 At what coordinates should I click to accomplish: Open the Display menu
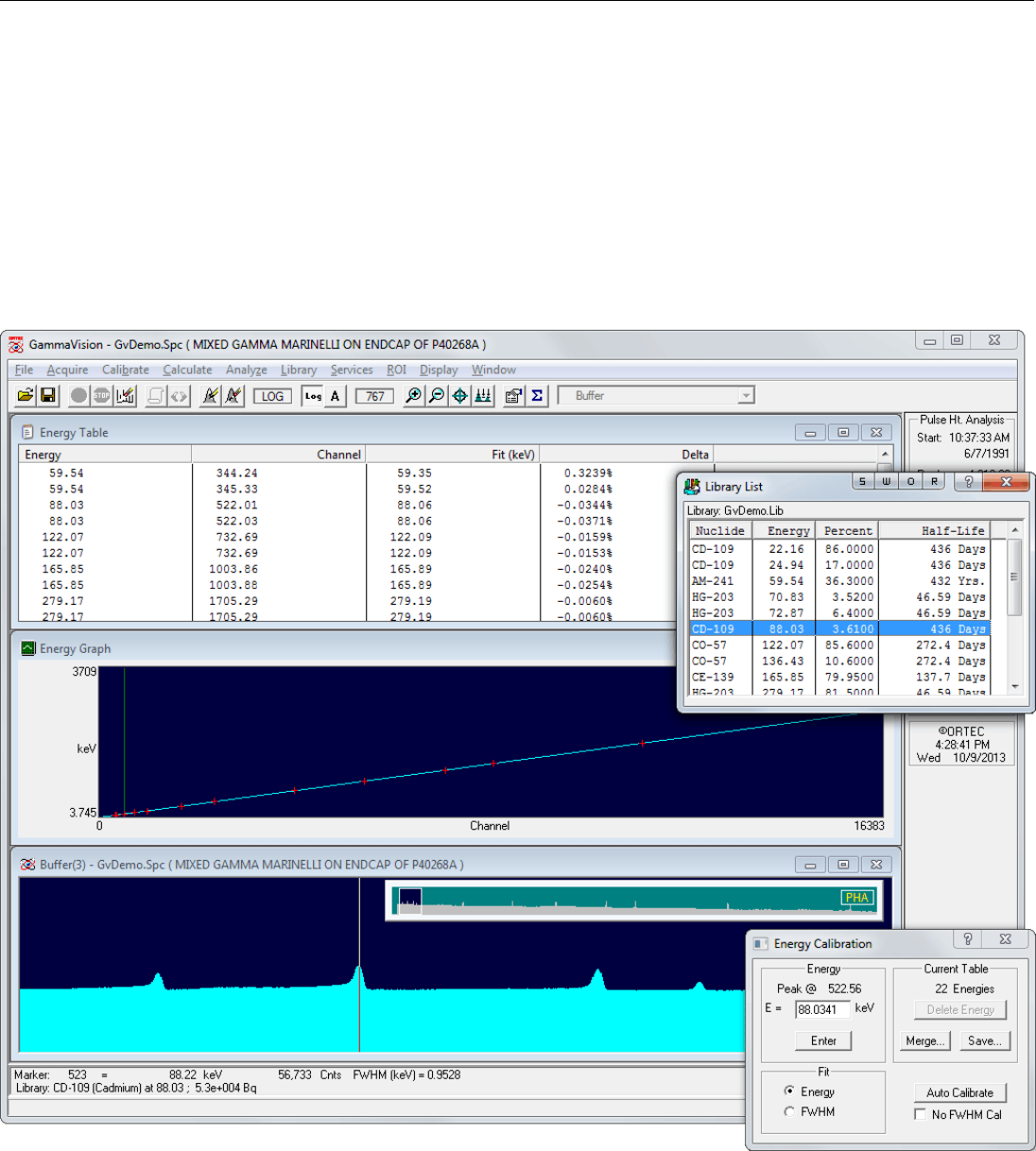[439, 369]
